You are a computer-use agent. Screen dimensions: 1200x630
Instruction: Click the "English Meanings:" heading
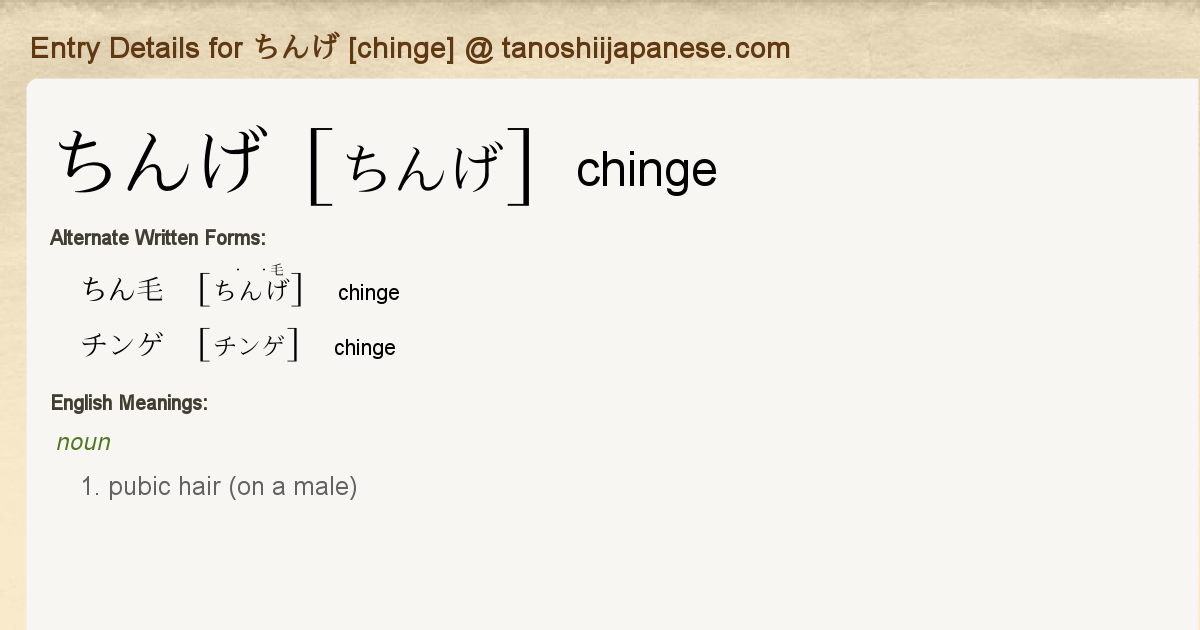[129, 404]
